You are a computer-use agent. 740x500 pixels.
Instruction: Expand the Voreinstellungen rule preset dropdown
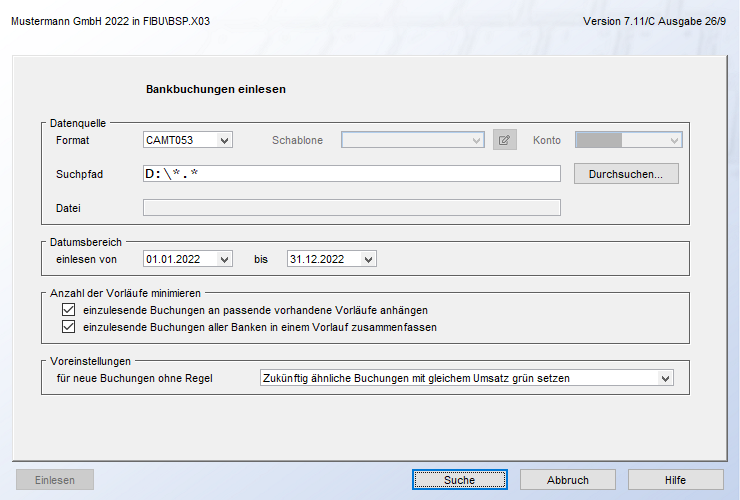[x=666, y=378]
